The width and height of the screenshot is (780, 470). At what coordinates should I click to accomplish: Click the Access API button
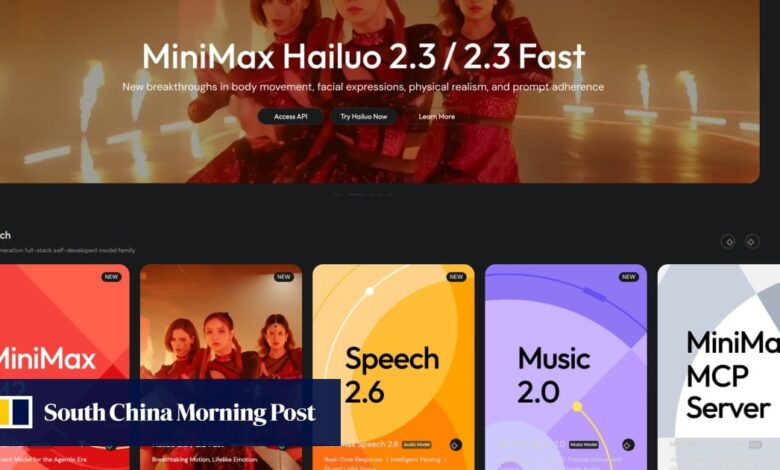pos(291,116)
